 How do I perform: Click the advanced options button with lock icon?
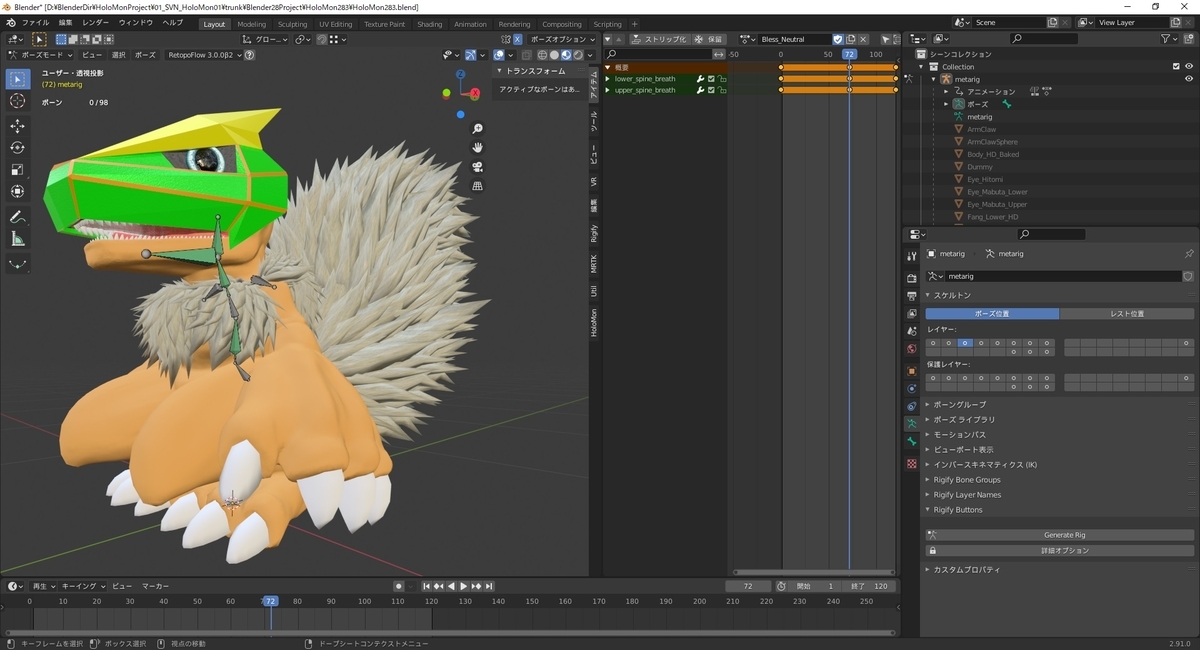[x=1060, y=550]
